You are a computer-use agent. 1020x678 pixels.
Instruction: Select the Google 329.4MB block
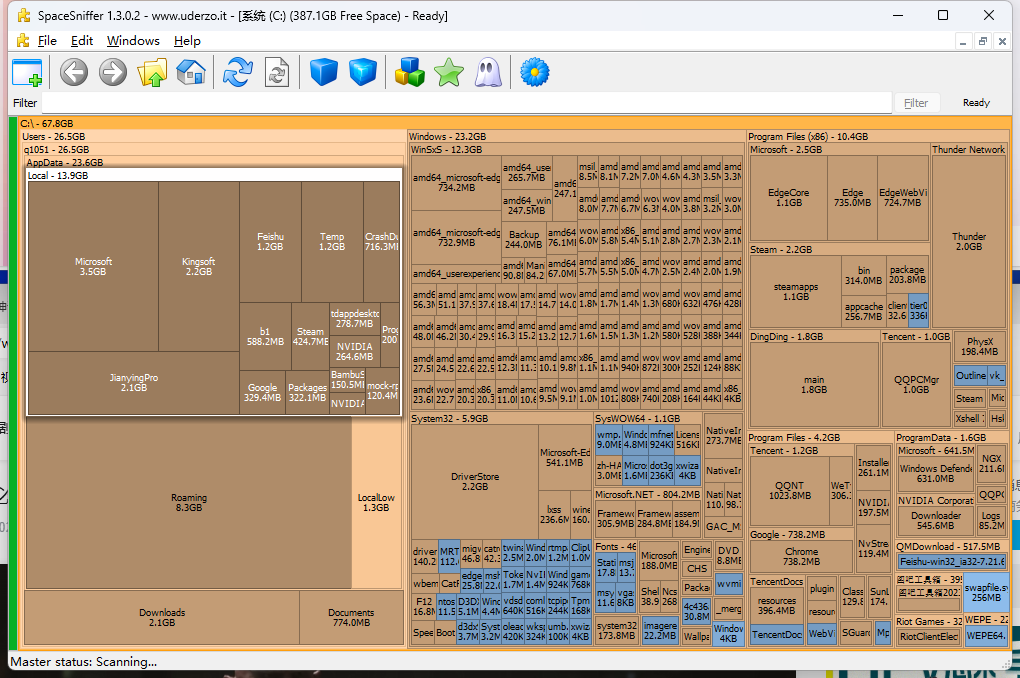[262, 392]
